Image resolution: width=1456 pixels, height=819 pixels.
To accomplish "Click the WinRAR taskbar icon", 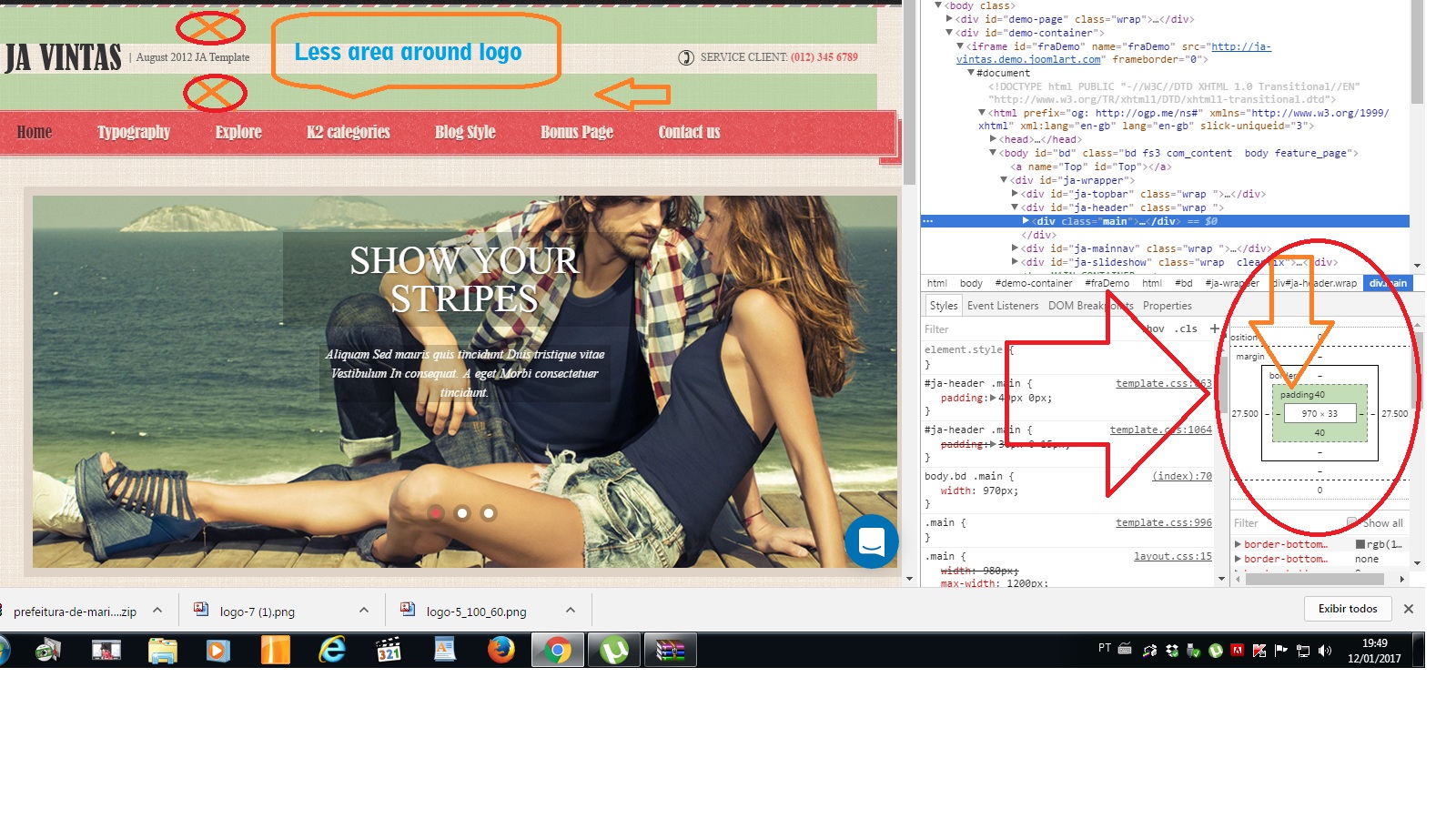I will (x=670, y=650).
